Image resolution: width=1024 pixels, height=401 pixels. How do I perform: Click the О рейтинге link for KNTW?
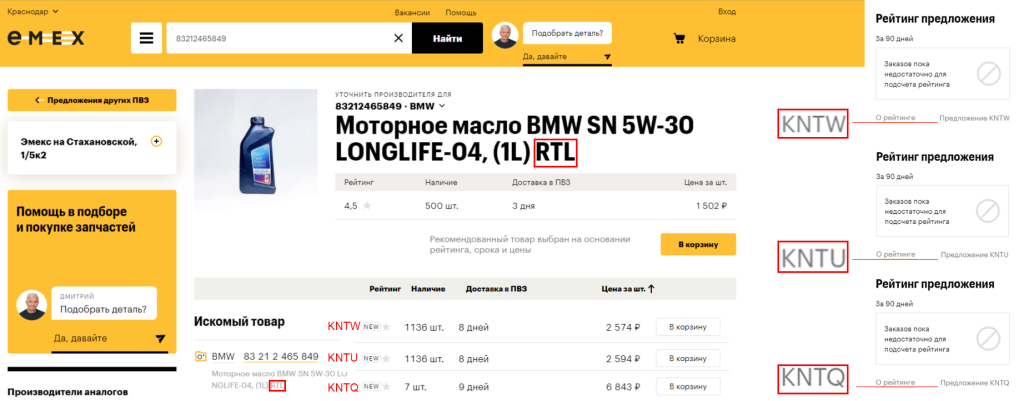coord(895,118)
